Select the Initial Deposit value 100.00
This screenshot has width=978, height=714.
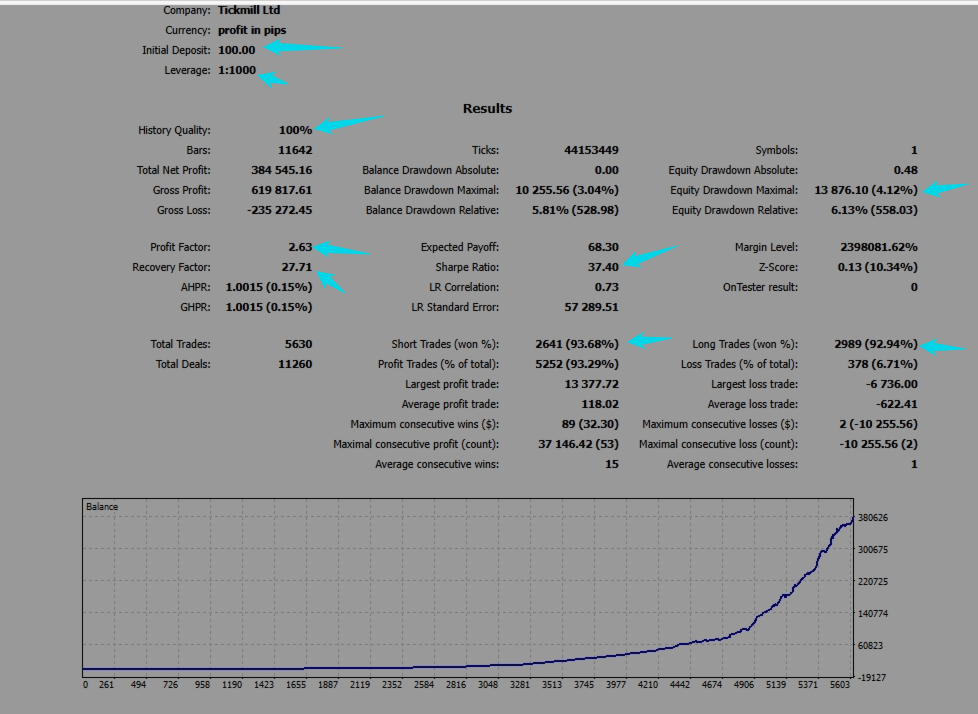pos(236,50)
